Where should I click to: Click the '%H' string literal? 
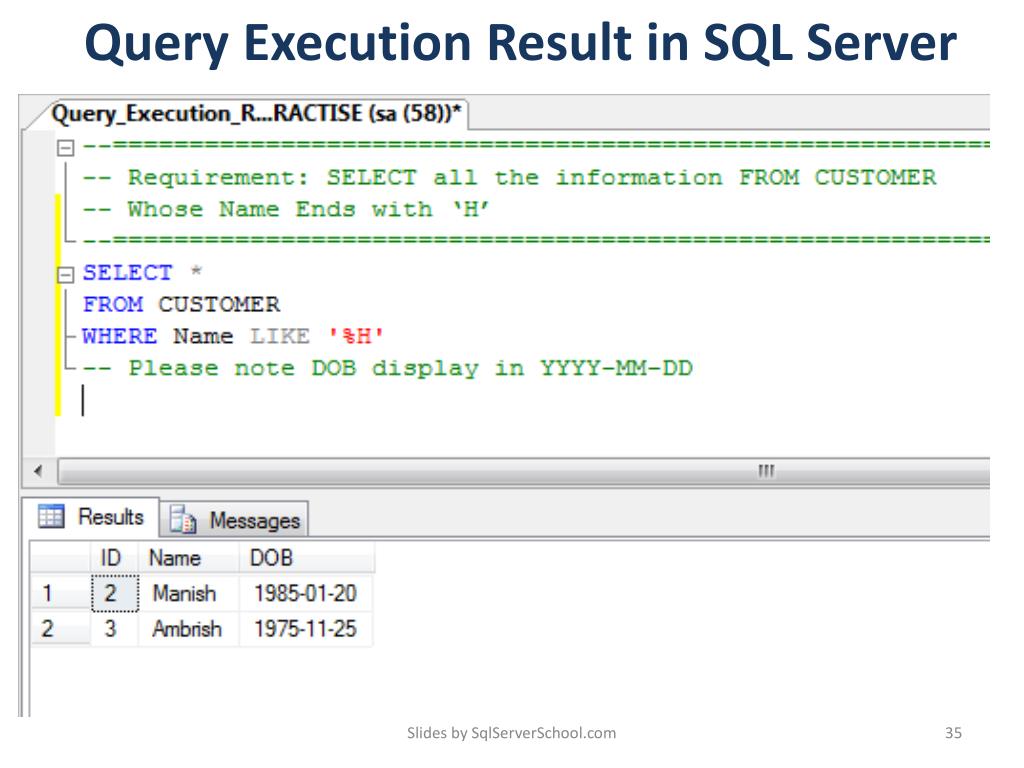pos(356,336)
